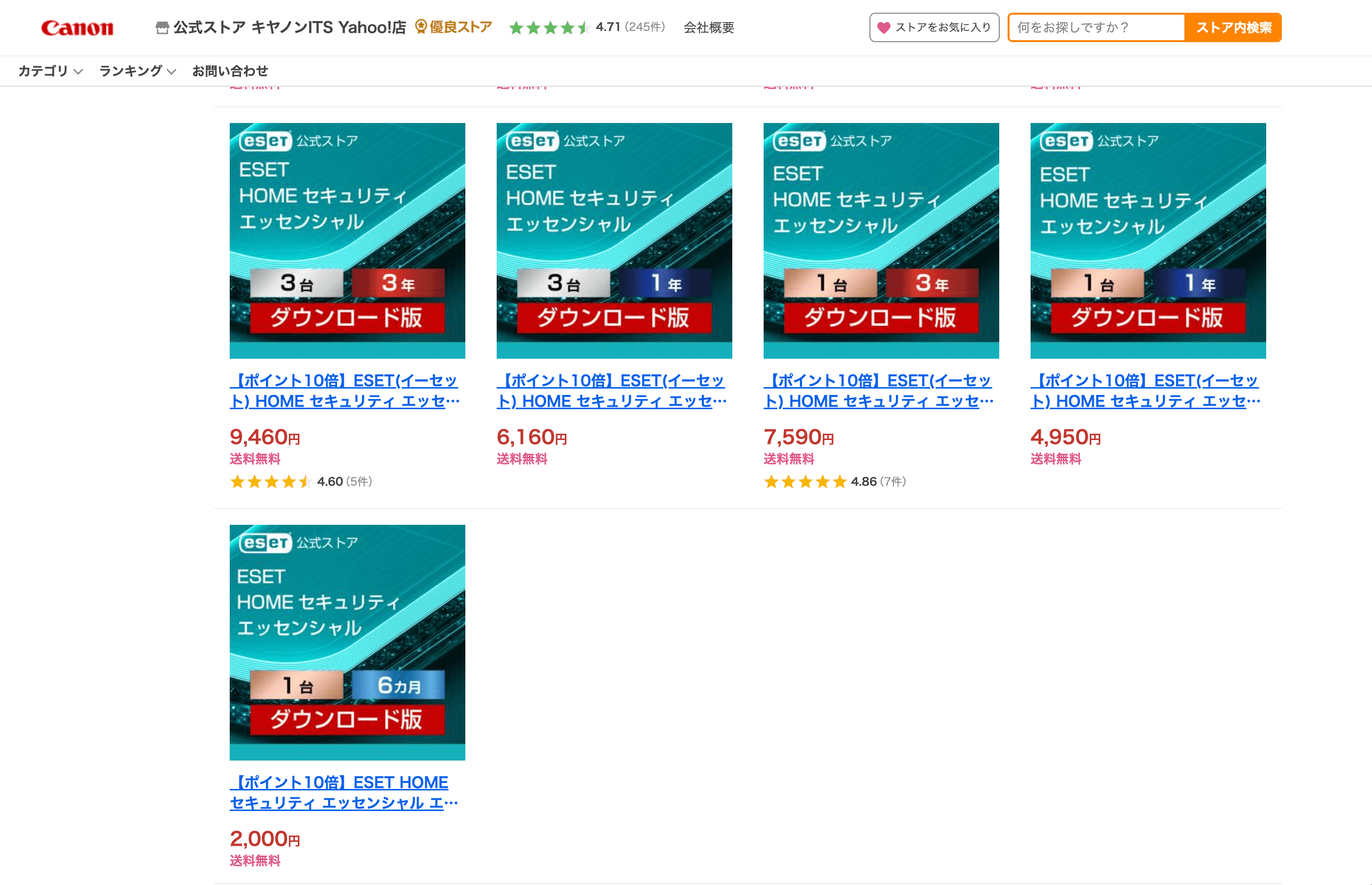Screen dimensions: 1372x885
Task: Click the 2,000円 price text
Action: point(265,839)
